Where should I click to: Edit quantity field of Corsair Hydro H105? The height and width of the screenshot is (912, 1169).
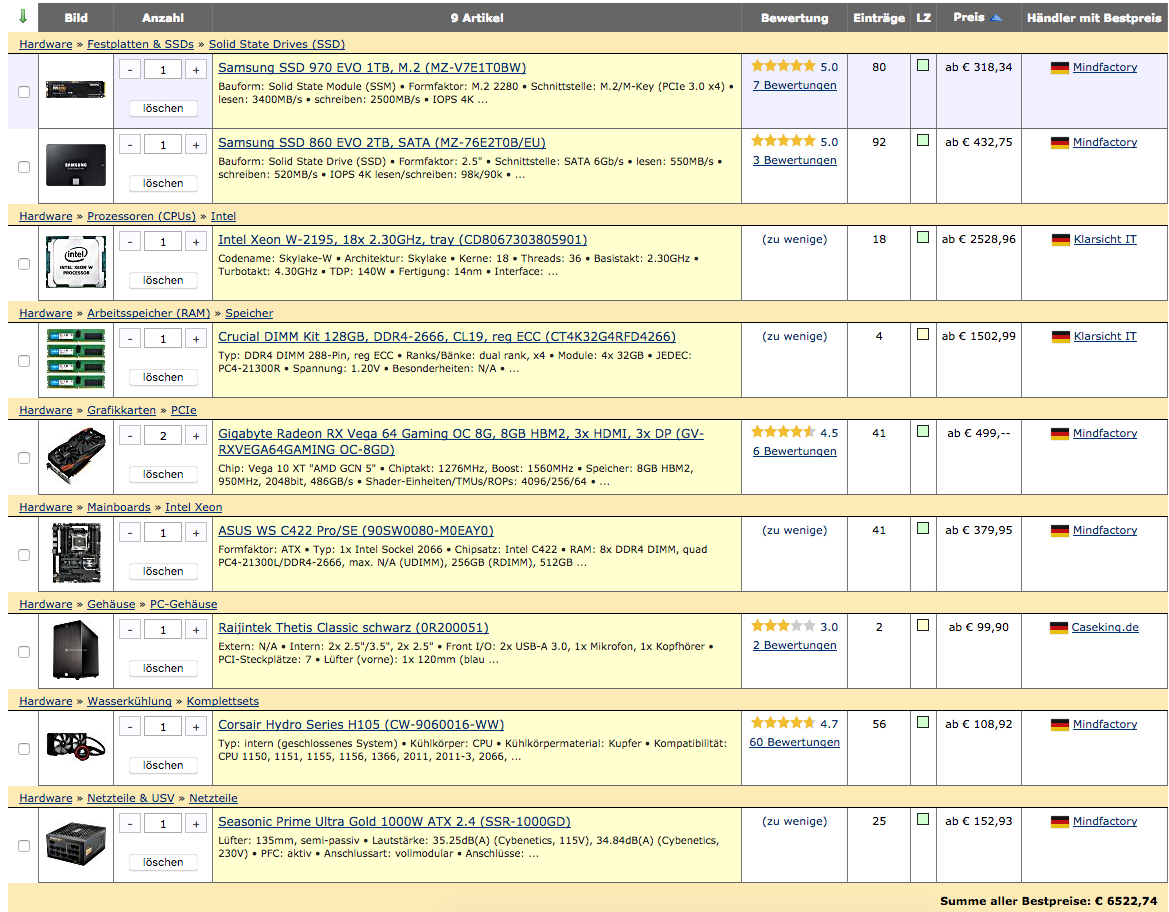[x=163, y=727]
